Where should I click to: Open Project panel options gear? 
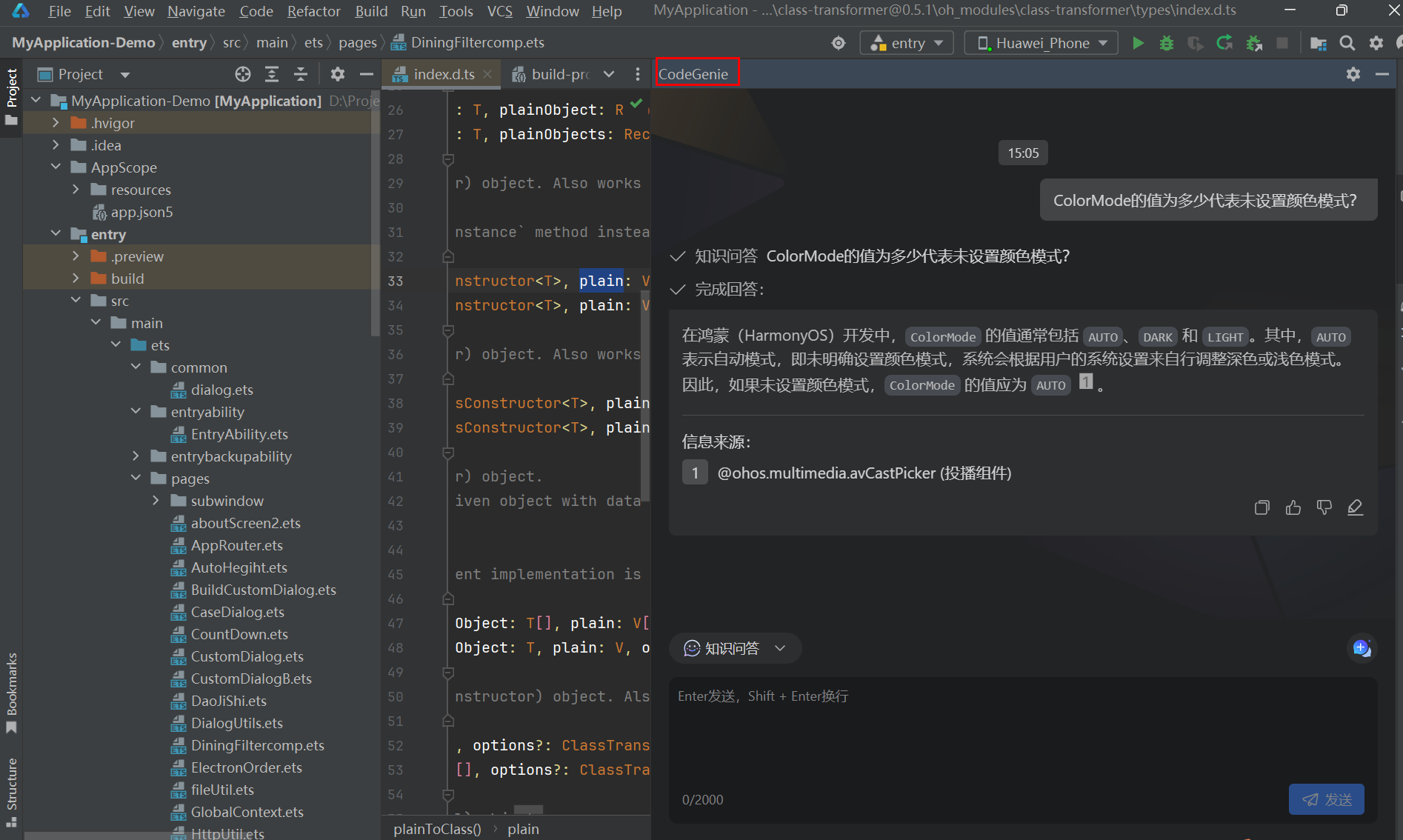[x=338, y=74]
